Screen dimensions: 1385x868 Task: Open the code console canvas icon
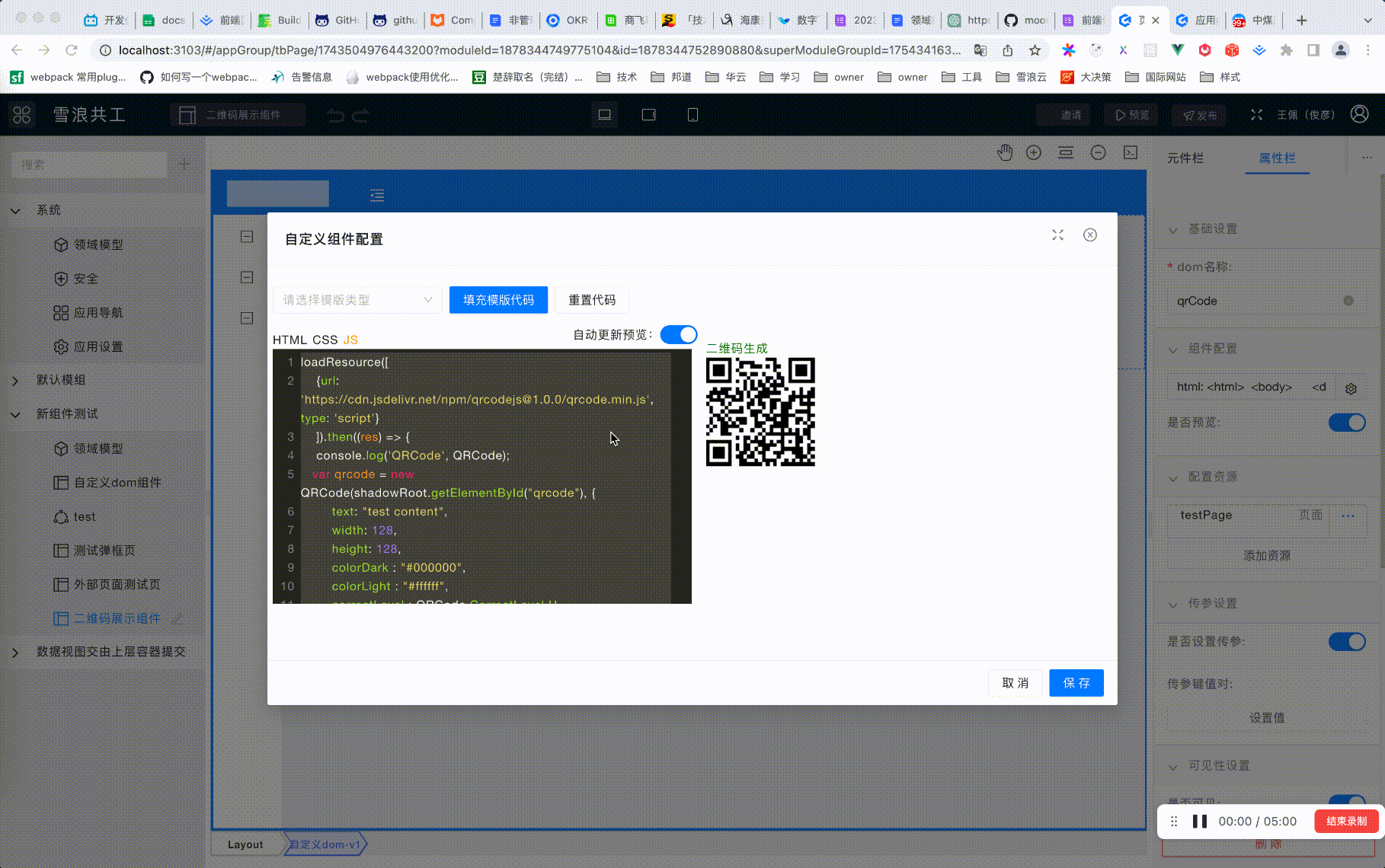click(x=1131, y=152)
